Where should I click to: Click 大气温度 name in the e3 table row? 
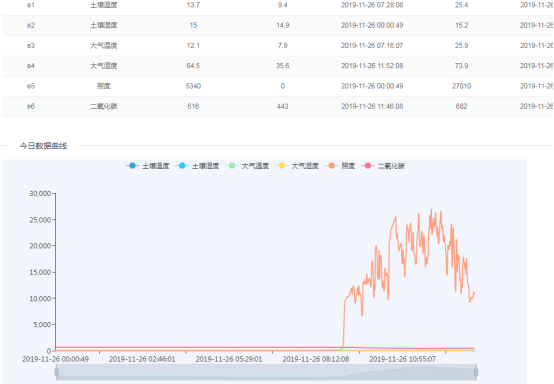coord(104,45)
